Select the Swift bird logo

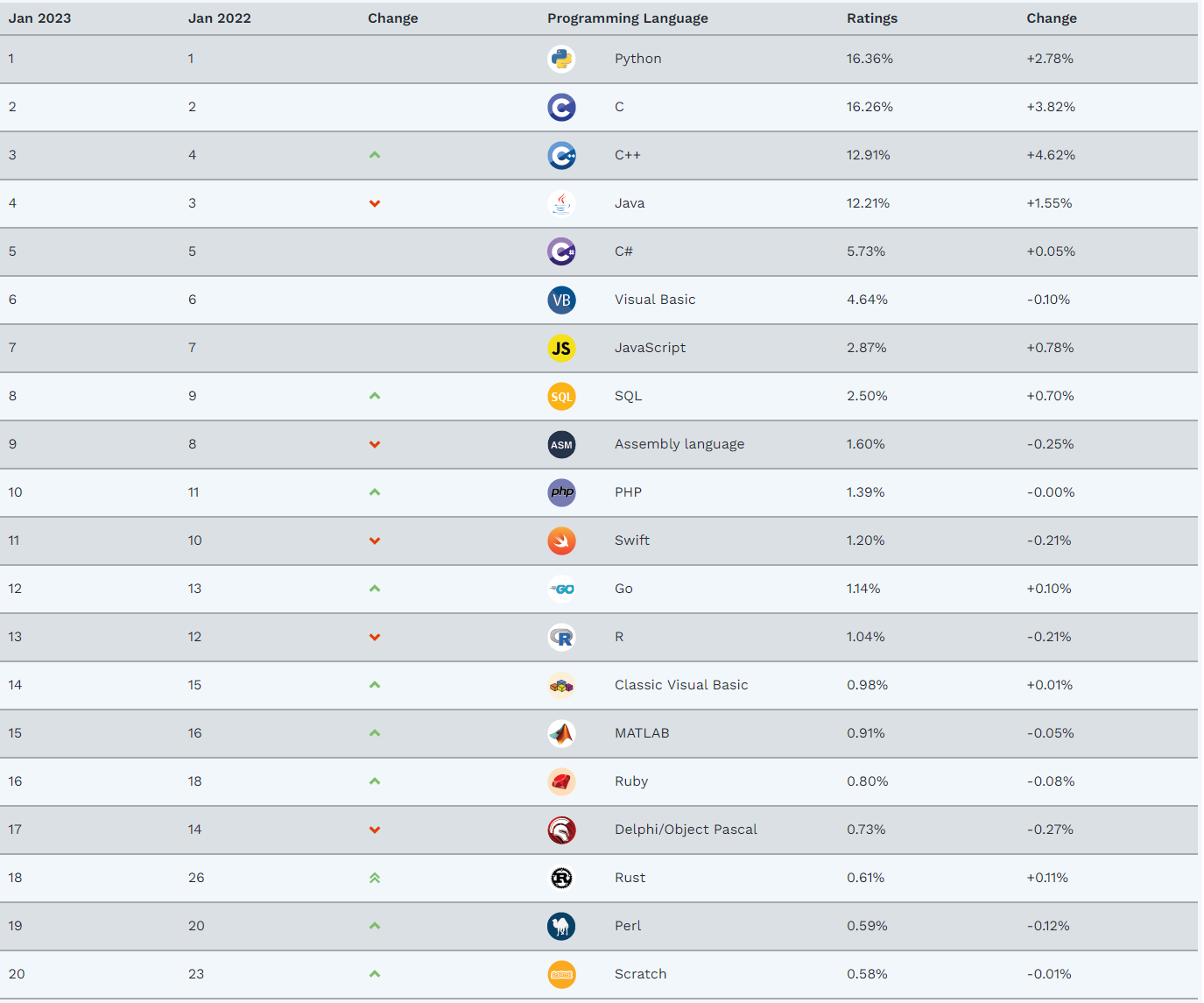coord(561,540)
